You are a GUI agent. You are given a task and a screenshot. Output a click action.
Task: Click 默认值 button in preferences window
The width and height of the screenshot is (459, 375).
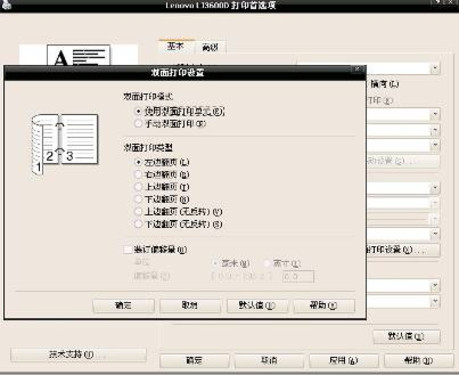coord(406,336)
